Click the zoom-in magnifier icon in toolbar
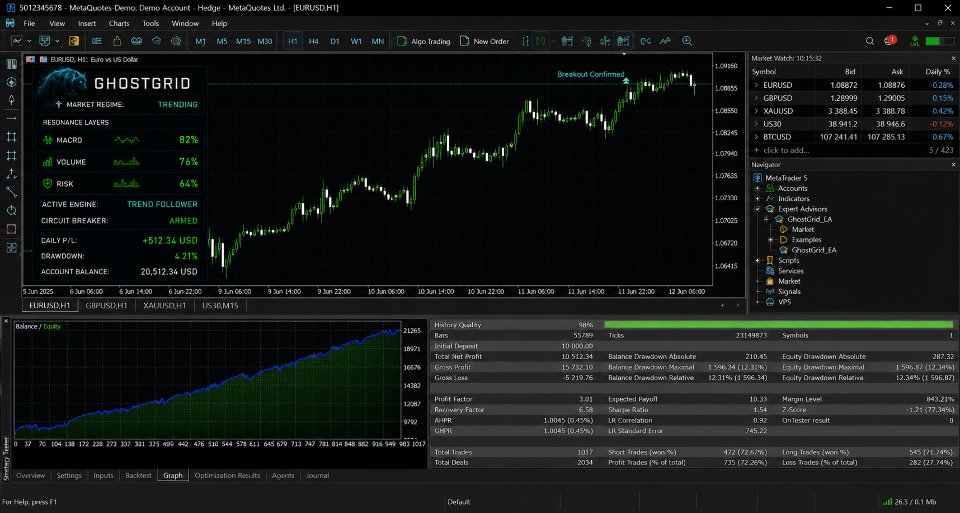The width and height of the screenshot is (960, 513). (687, 41)
